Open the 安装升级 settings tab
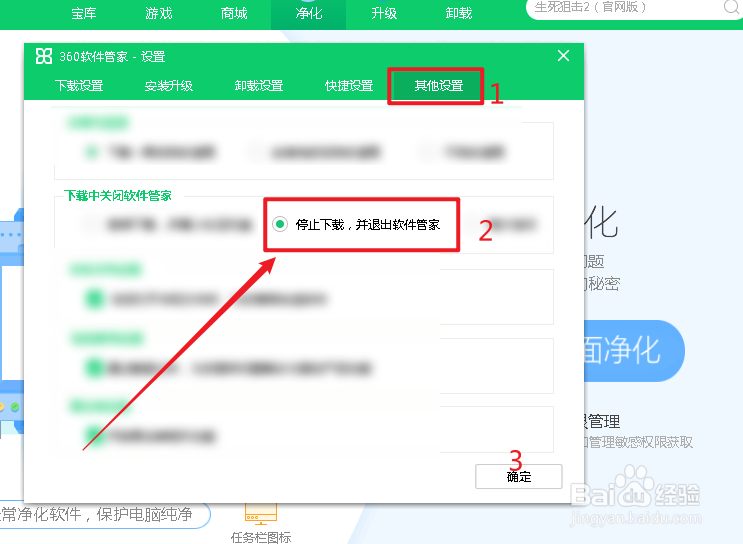 click(x=169, y=86)
